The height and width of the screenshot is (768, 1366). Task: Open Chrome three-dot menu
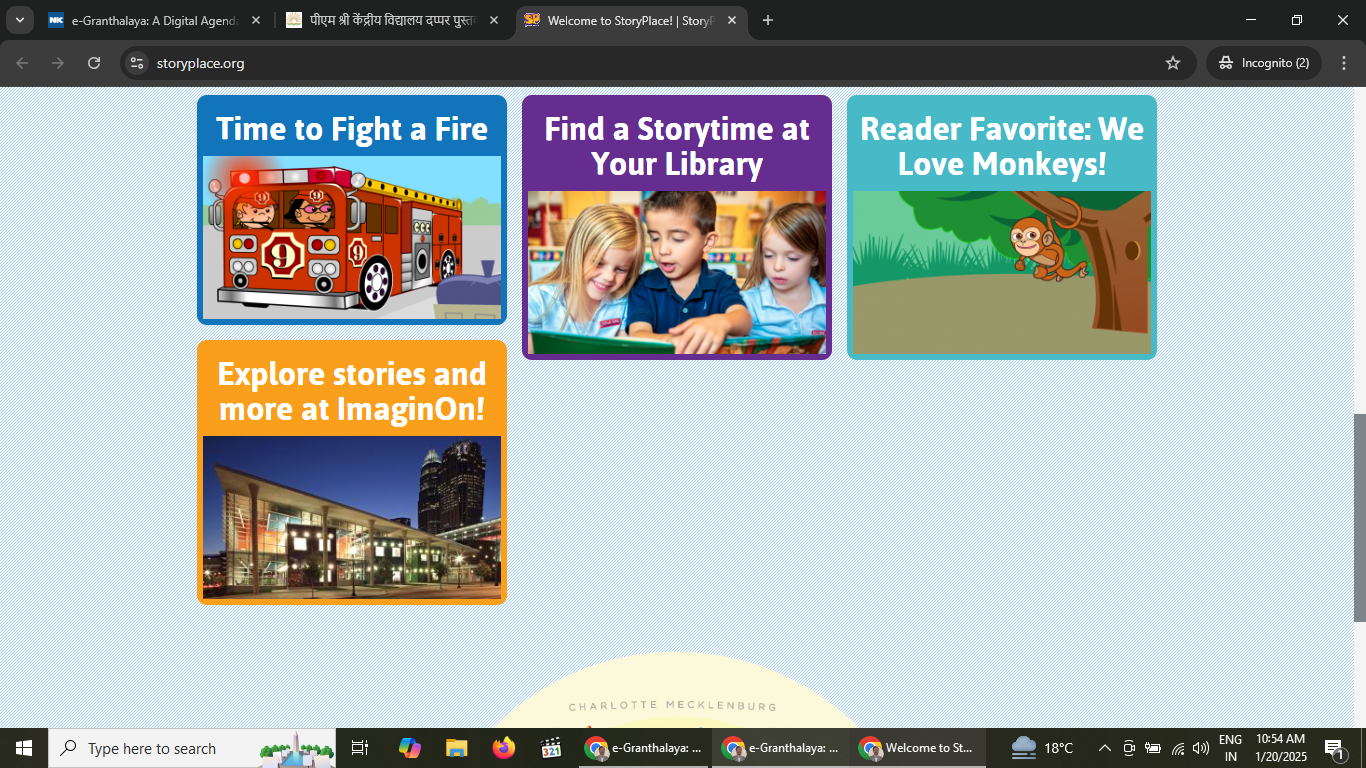[1344, 63]
